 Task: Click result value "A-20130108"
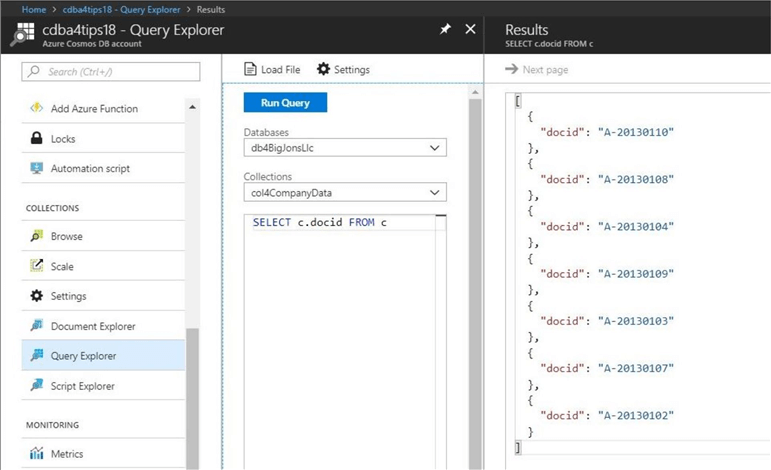tap(635, 179)
